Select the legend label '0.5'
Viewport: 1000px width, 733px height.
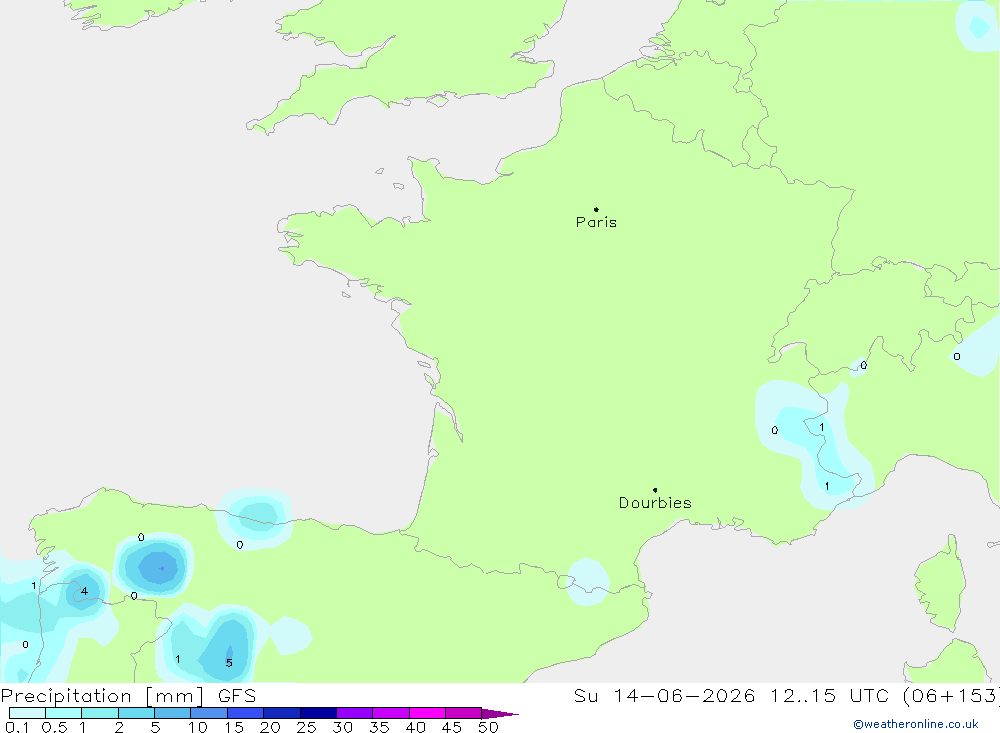tap(54, 727)
